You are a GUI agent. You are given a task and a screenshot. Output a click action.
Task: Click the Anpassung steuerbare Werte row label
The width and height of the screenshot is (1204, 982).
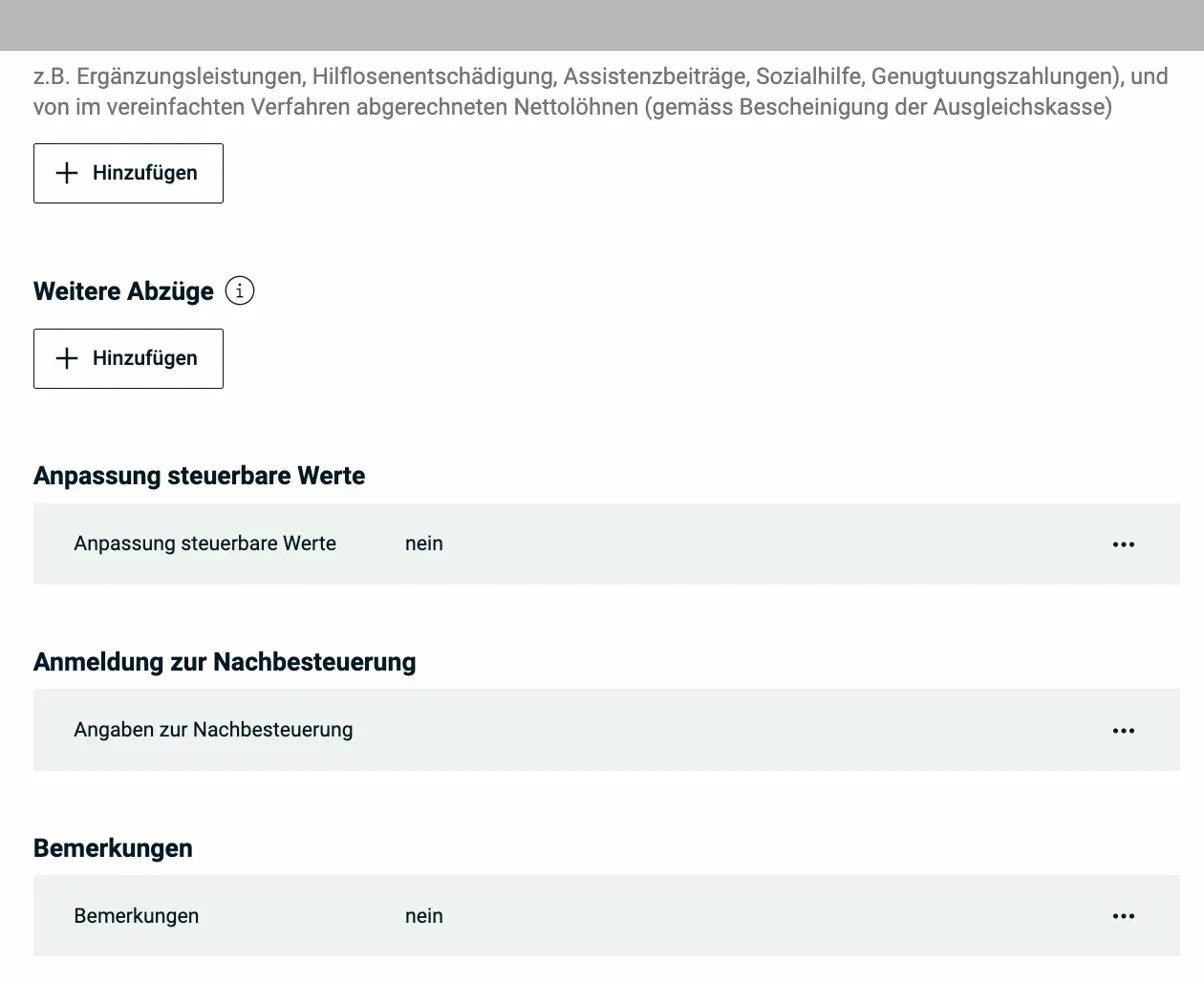(204, 543)
